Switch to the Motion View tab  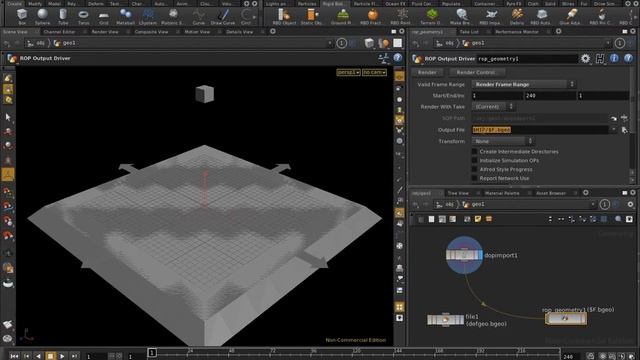[x=197, y=31]
